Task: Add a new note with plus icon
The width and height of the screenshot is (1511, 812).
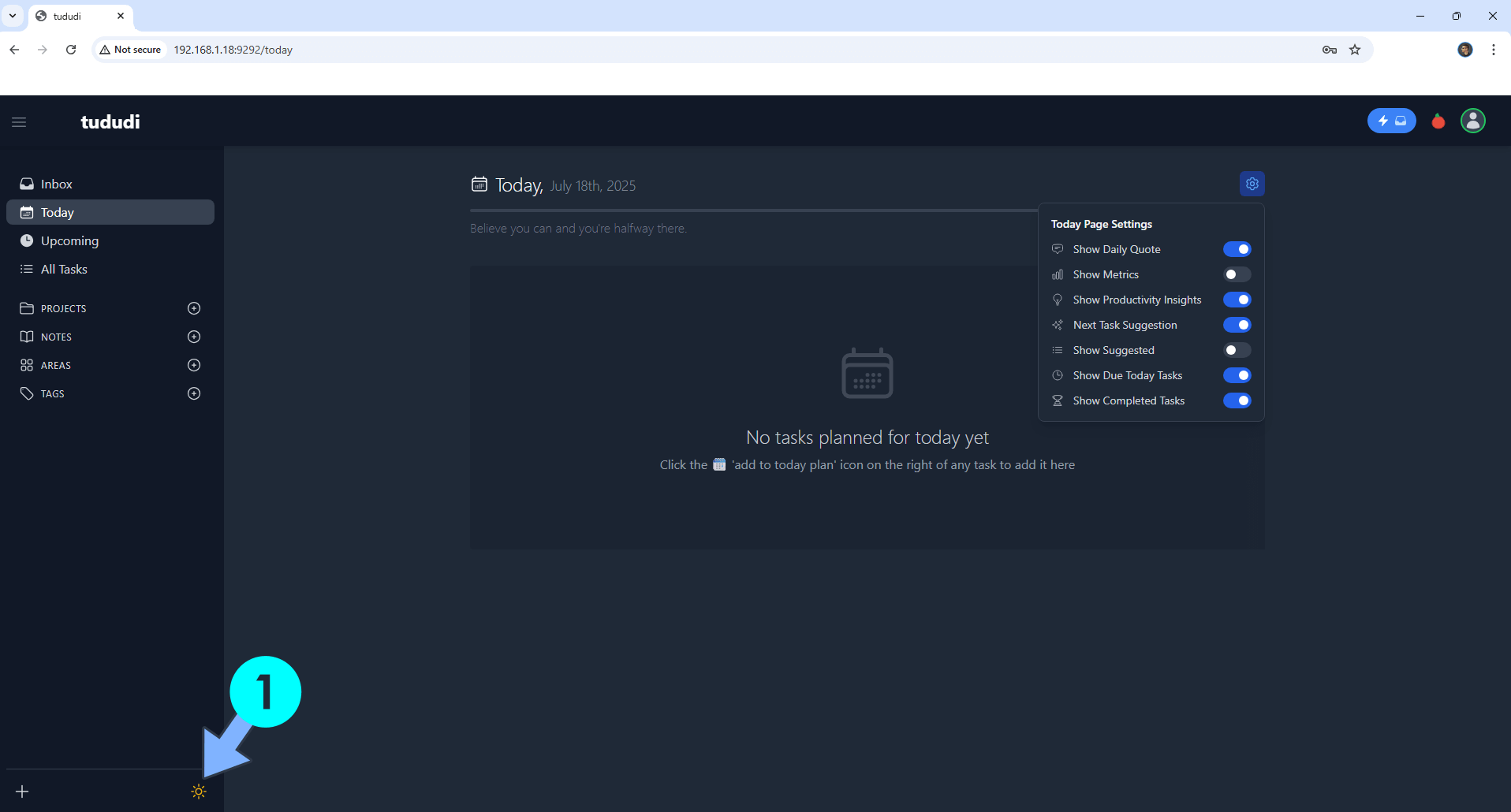Action: [x=194, y=337]
